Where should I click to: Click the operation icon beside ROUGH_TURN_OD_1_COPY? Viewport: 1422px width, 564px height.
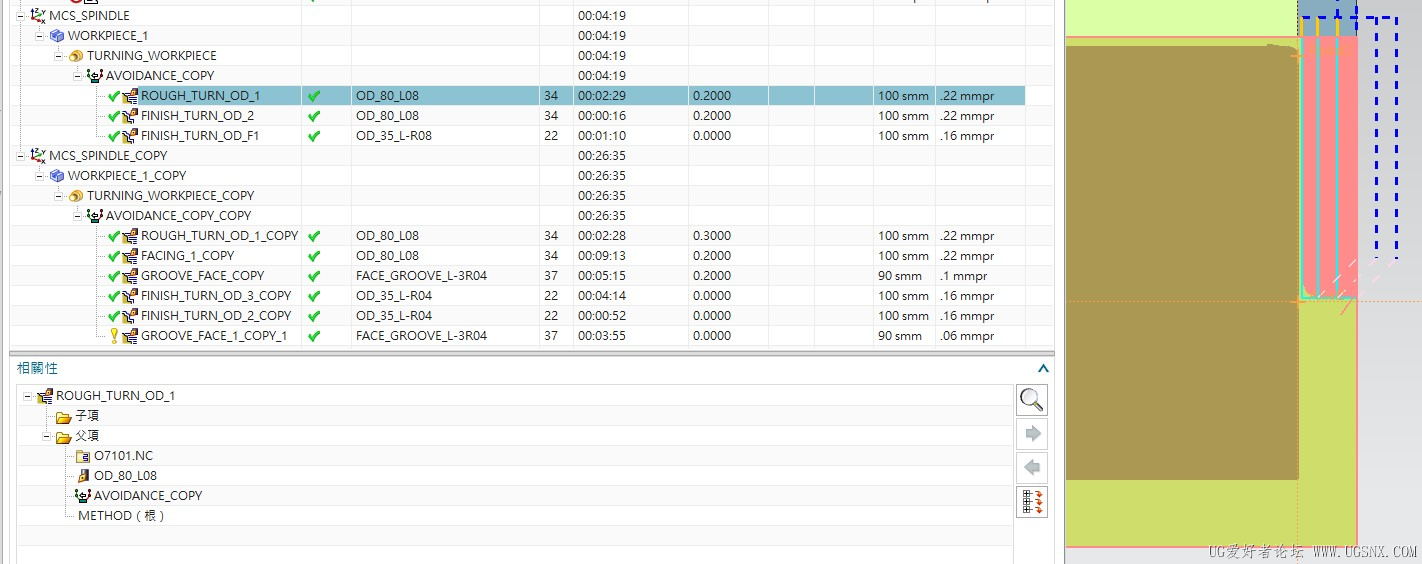[x=130, y=235]
